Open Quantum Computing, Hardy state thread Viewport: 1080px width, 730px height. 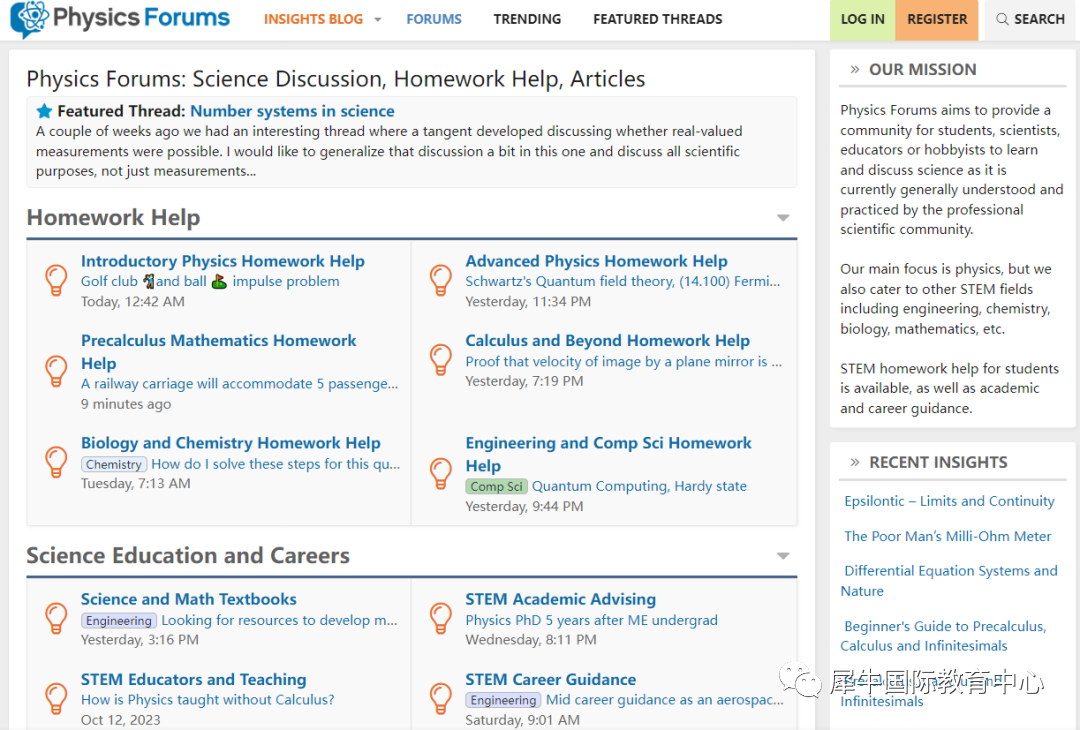639,486
